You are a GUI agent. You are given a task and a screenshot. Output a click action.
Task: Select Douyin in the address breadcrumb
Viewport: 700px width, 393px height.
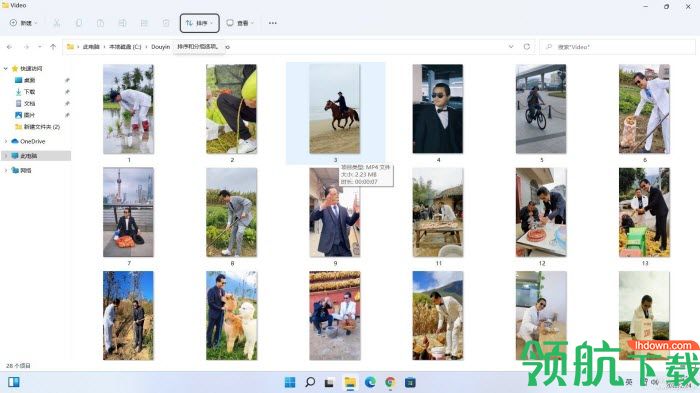[160, 46]
